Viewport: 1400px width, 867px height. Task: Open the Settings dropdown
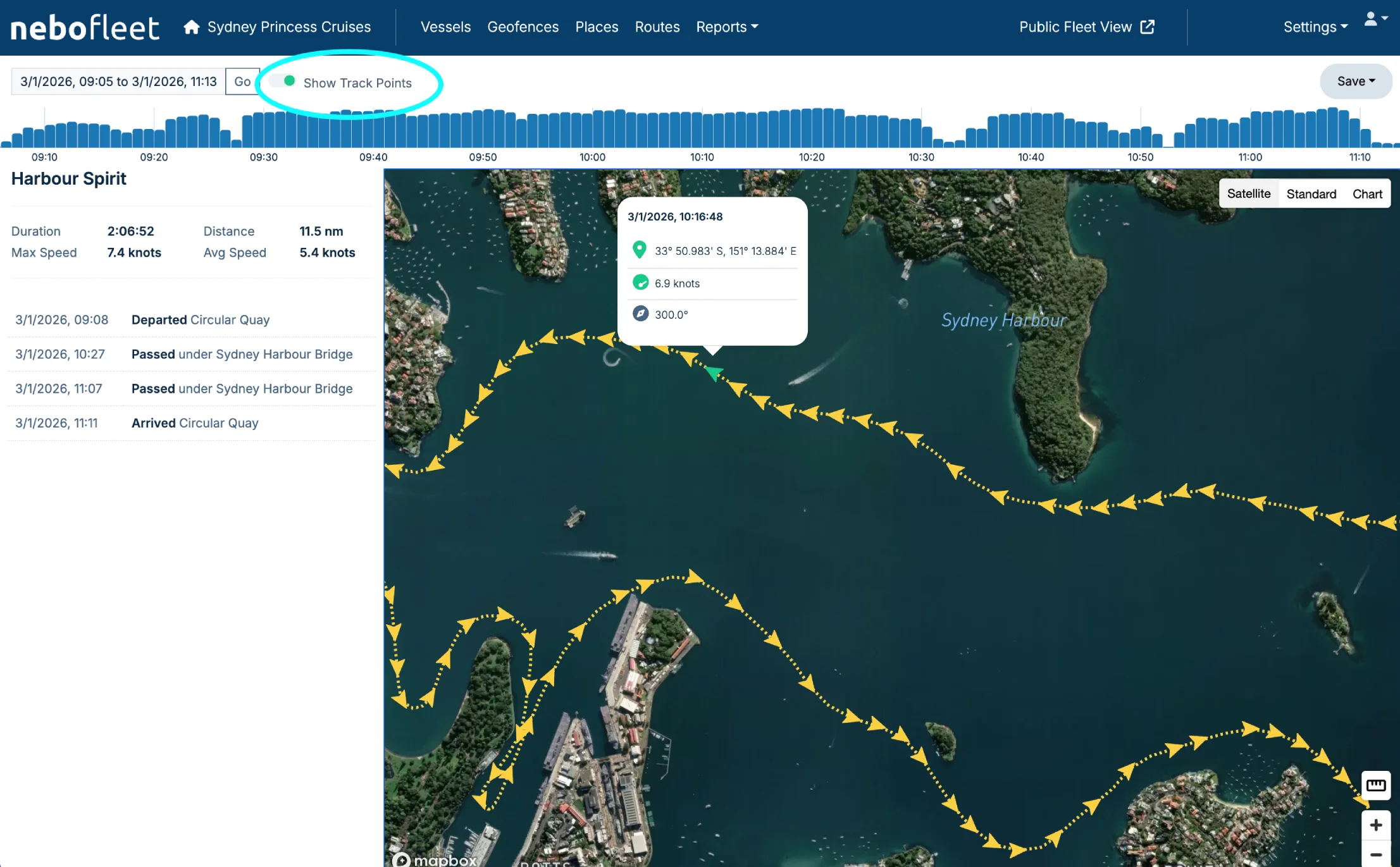(x=1315, y=27)
